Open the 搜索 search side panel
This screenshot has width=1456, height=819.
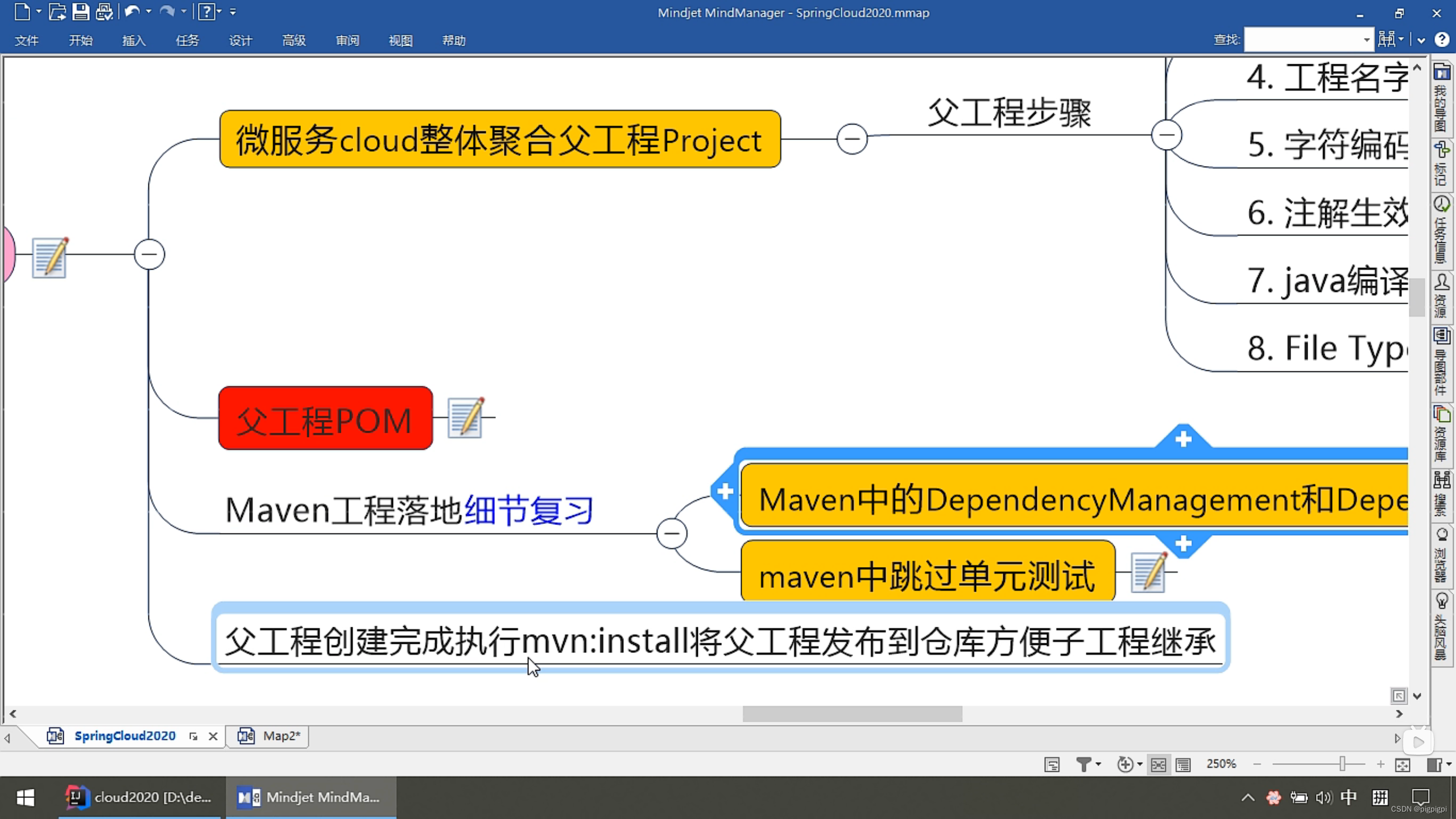(1441, 494)
